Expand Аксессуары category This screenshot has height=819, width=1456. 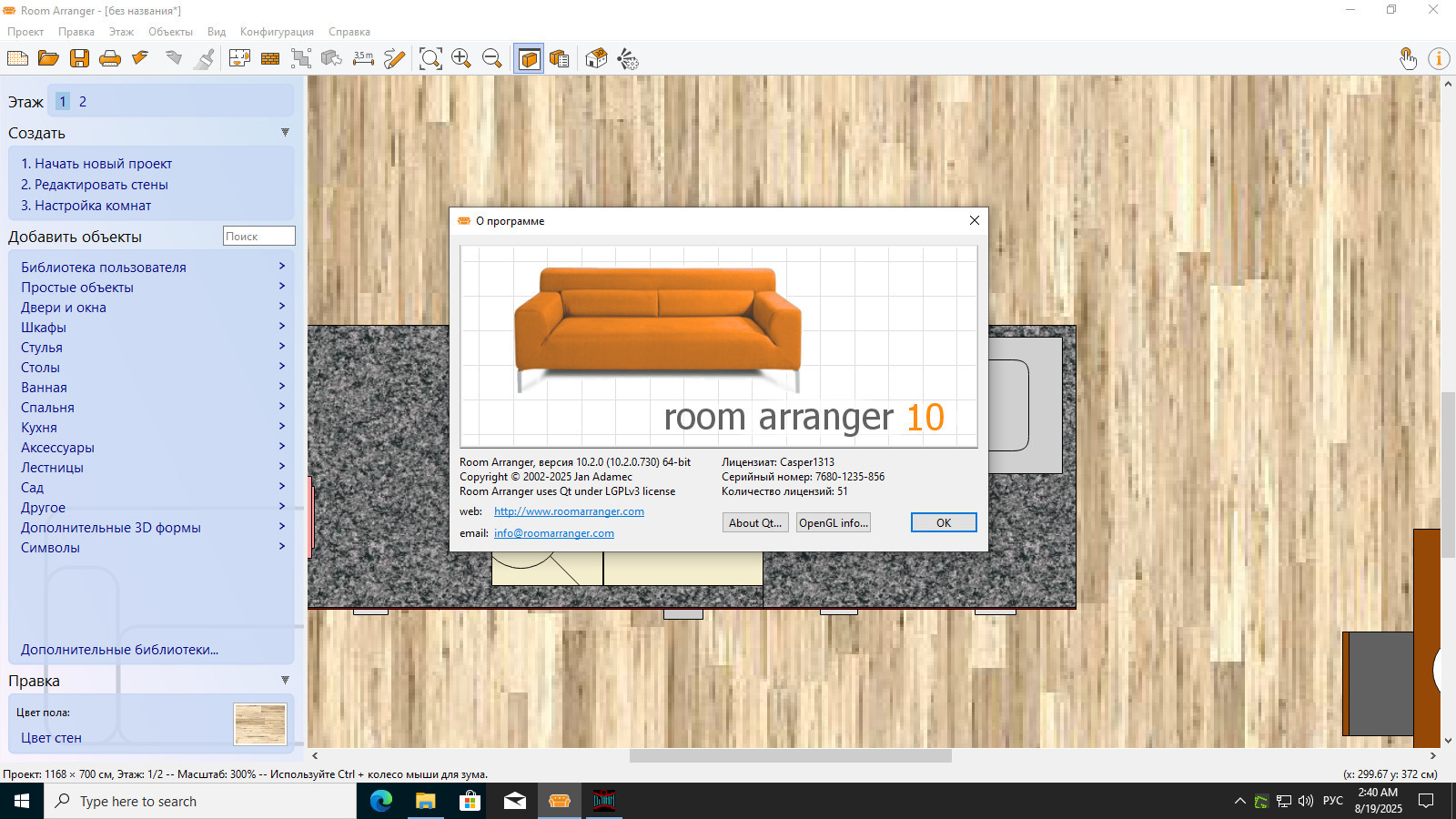point(153,447)
